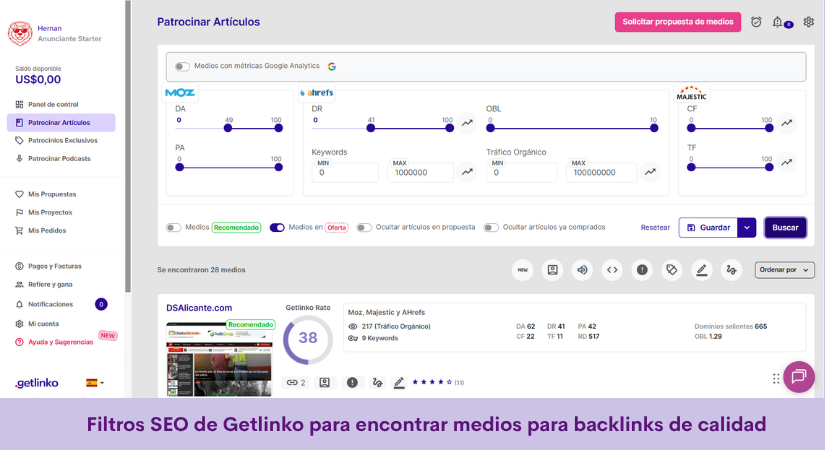Click the Guardar button

tap(708, 227)
